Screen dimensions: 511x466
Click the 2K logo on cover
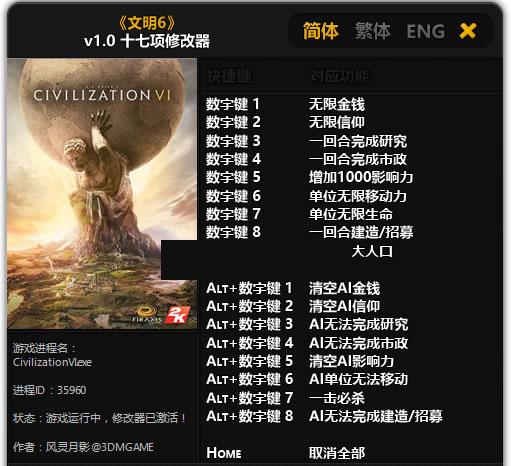pos(178,315)
